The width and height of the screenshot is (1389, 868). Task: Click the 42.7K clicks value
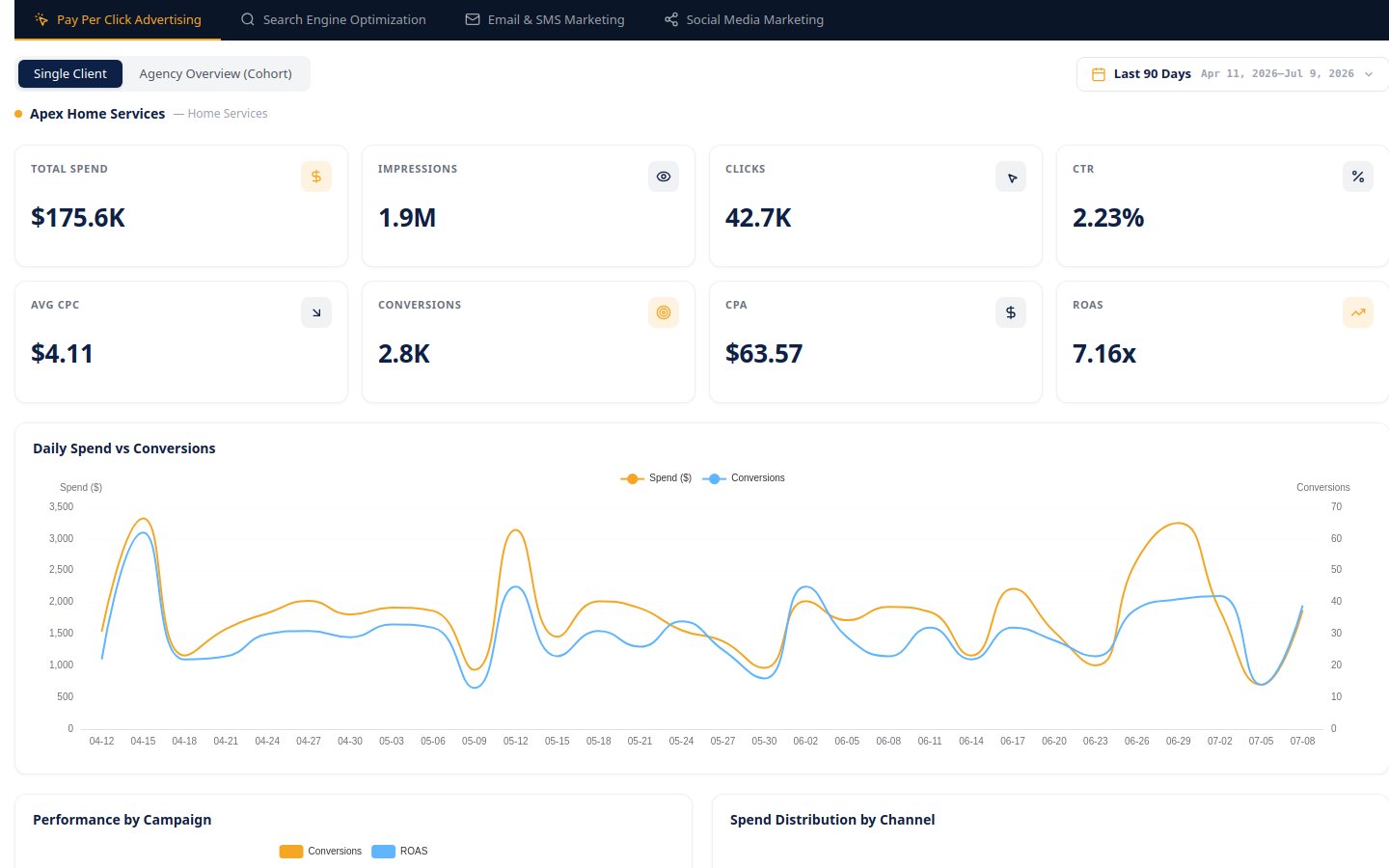coord(758,218)
